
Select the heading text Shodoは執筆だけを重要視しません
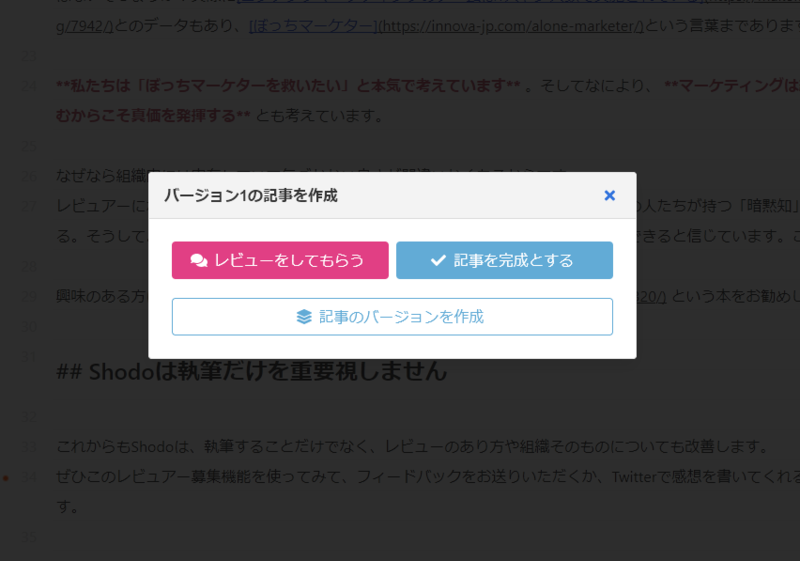coord(268,371)
